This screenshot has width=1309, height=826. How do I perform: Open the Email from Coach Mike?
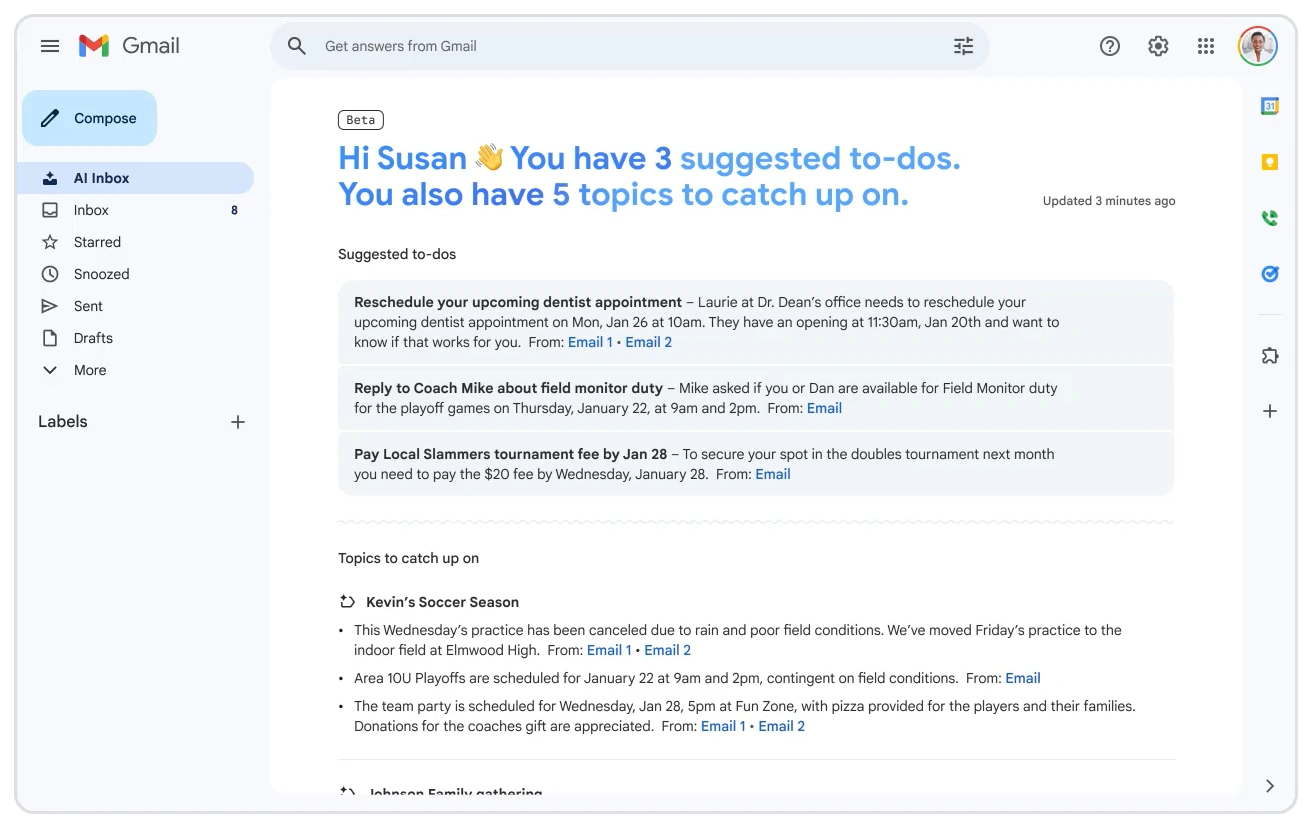824,407
